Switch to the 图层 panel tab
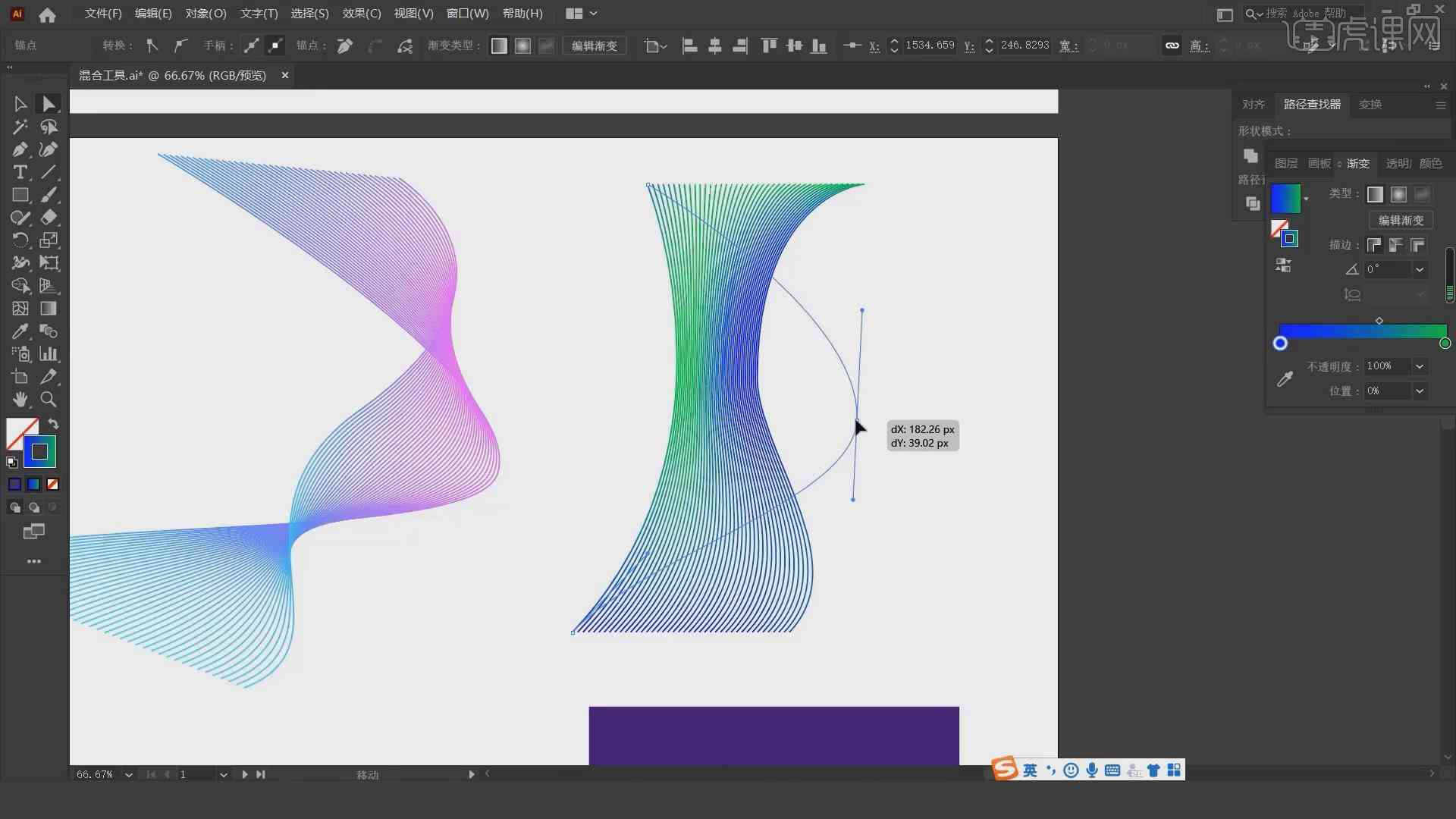The height and width of the screenshot is (819, 1456). tap(1286, 163)
